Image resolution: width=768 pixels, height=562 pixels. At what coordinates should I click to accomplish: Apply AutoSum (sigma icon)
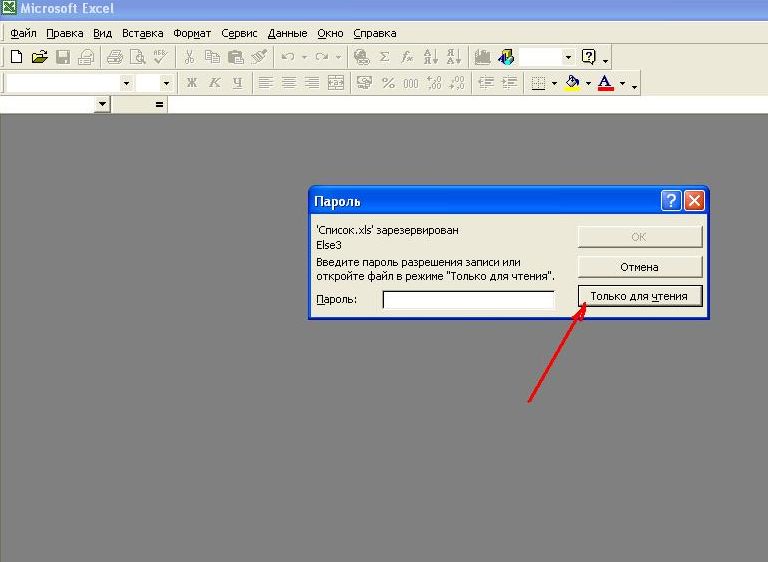[384, 57]
